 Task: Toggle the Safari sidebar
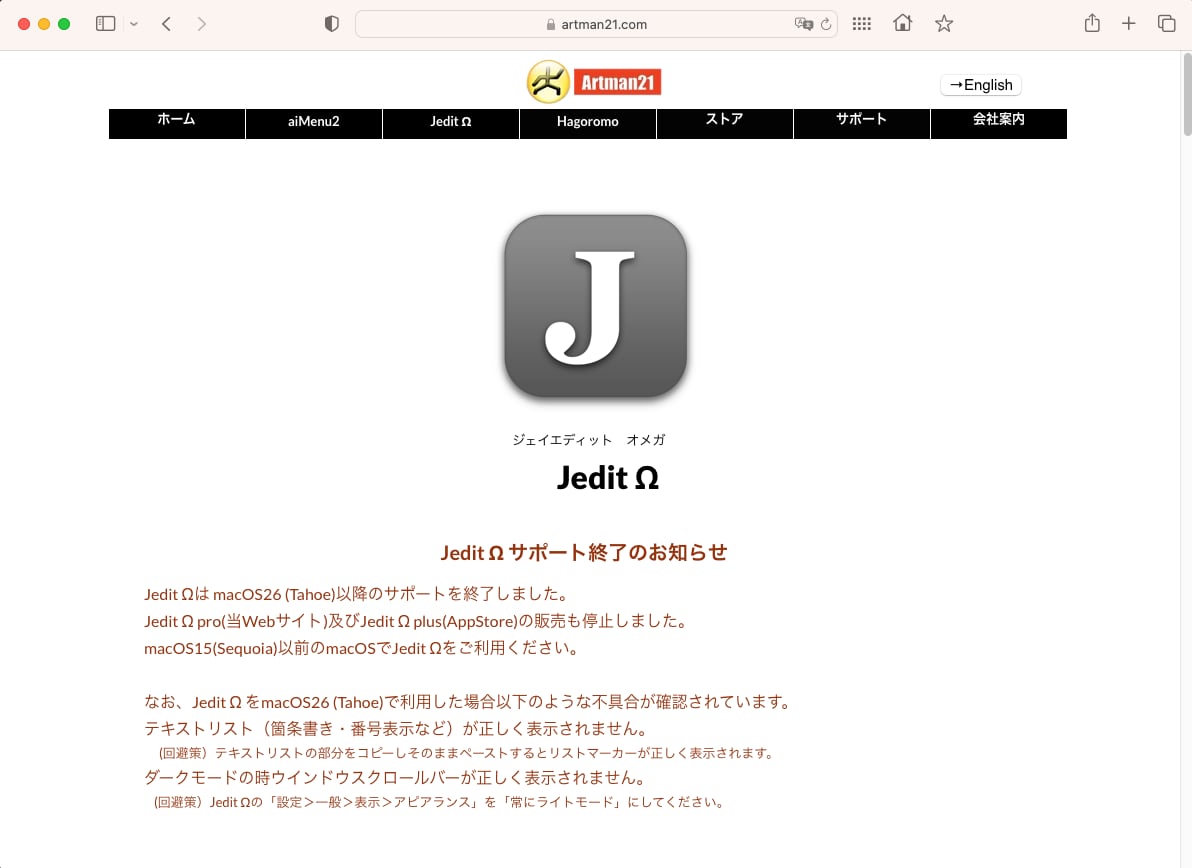(105, 22)
